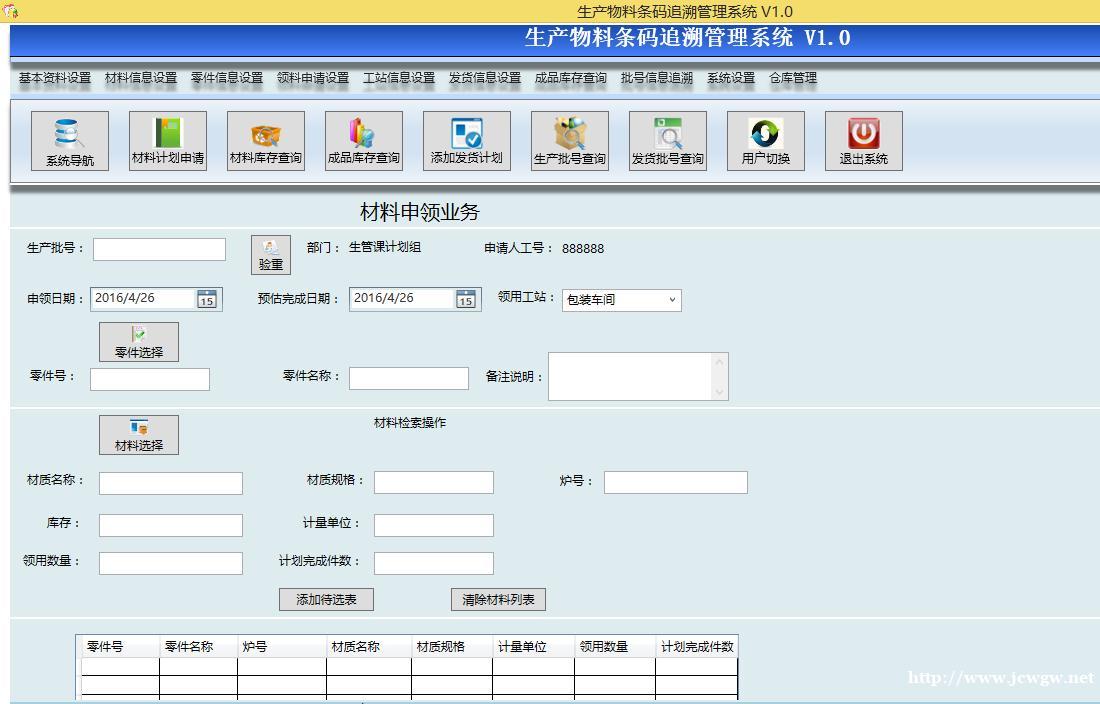
Task: Click the 发货批号查询 toolbar icon
Action: [666, 140]
